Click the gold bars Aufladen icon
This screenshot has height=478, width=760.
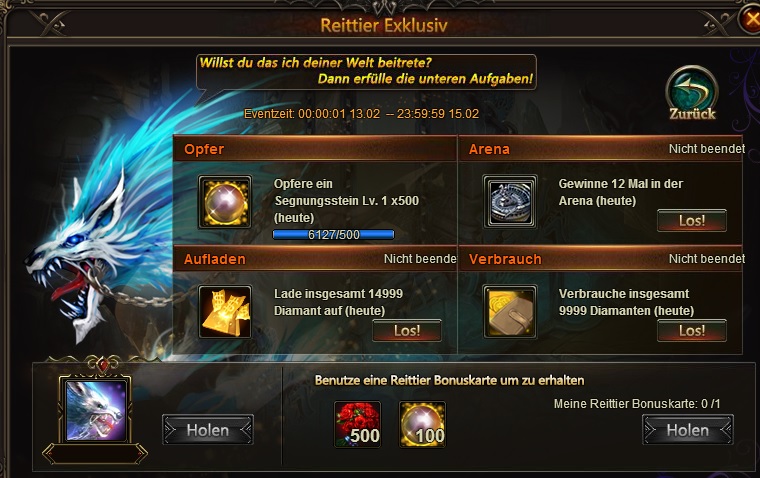point(225,312)
